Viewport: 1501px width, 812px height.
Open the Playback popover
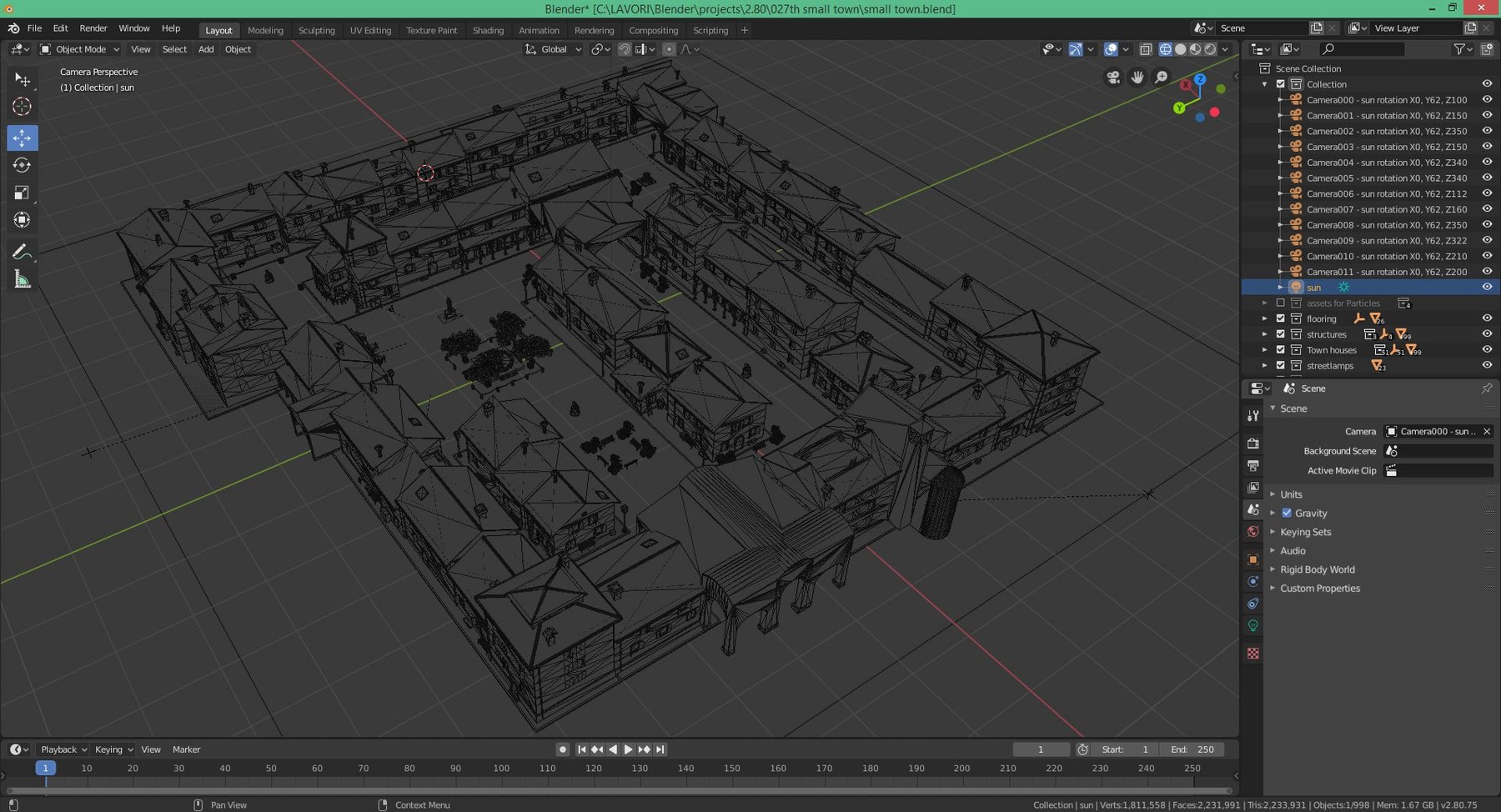pyautogui.click(x=63, y=749)
